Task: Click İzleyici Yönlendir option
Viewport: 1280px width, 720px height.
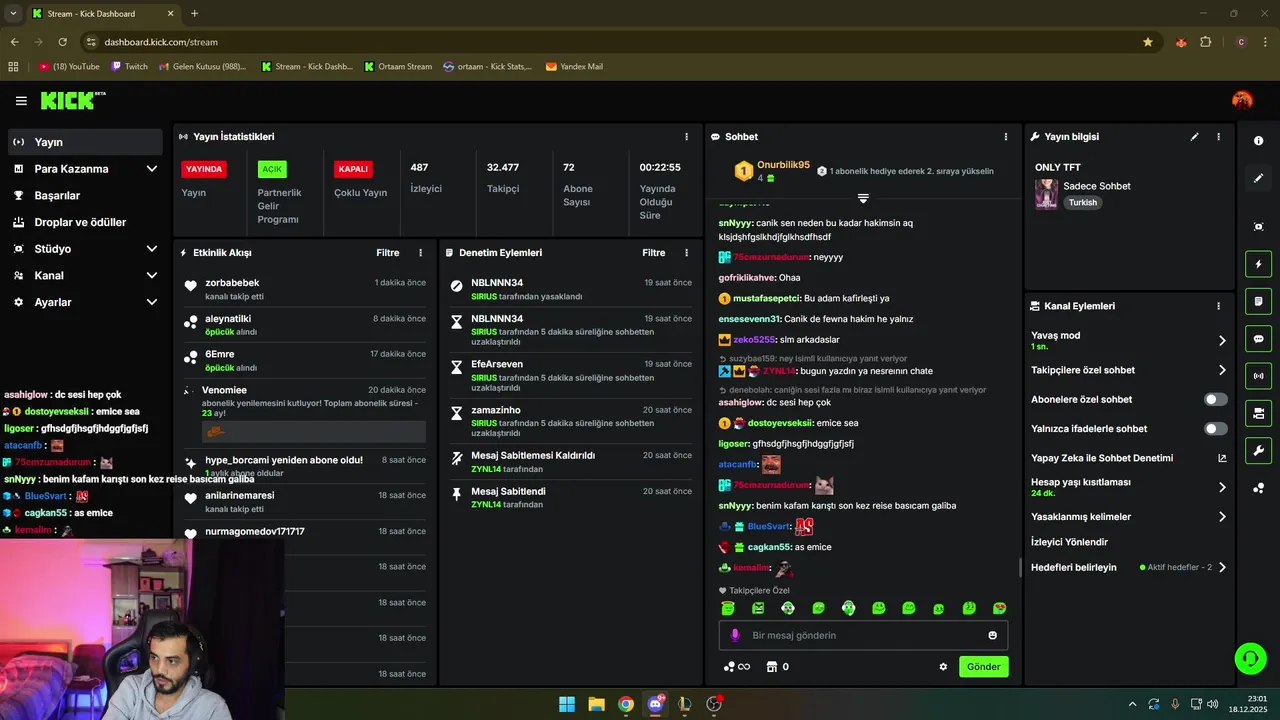Action: (1070, 542)
